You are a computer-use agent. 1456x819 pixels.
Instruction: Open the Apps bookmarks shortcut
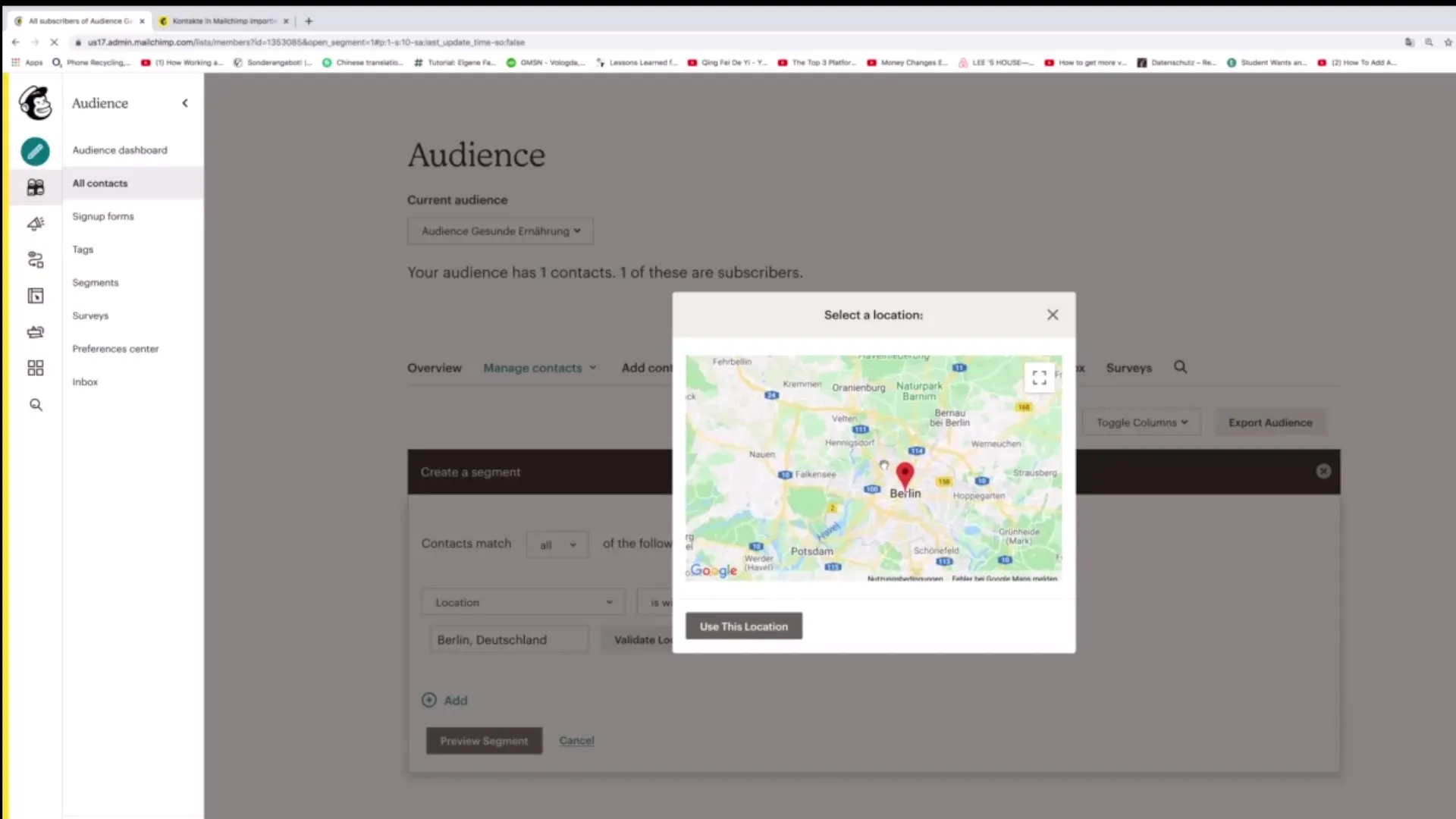click(x=27, y=62)
